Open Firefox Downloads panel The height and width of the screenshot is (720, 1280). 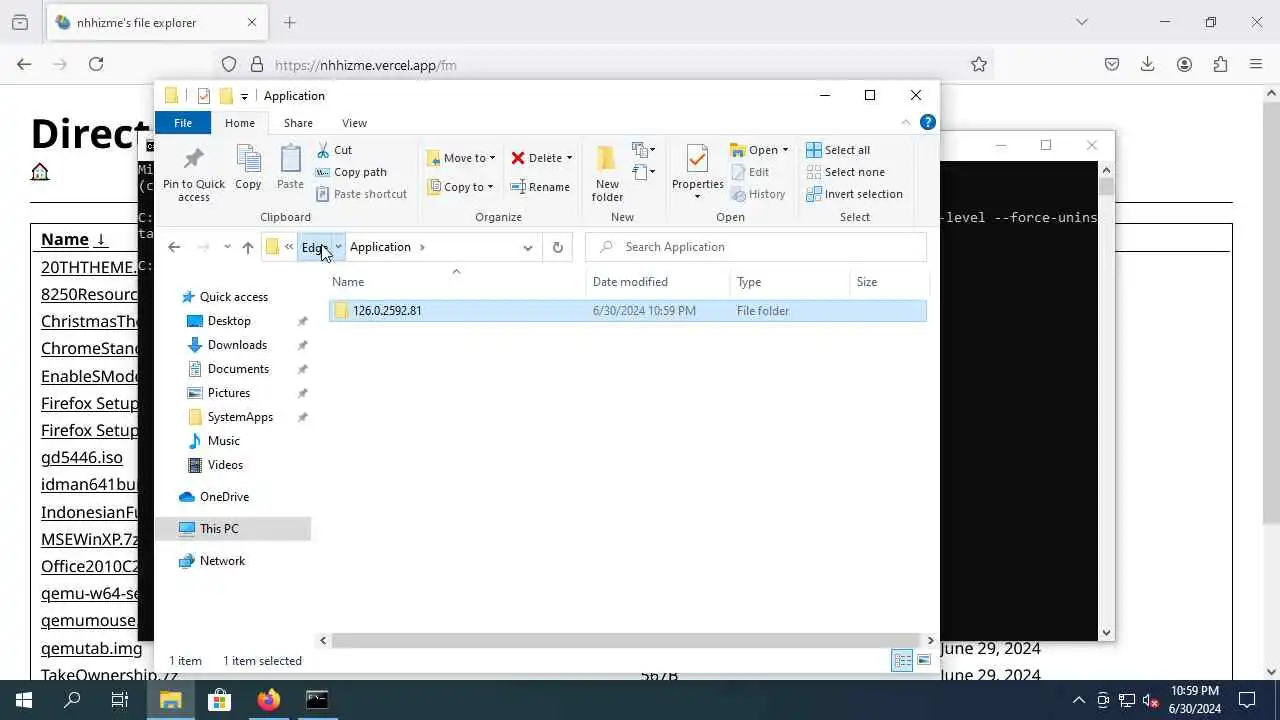1148,64
